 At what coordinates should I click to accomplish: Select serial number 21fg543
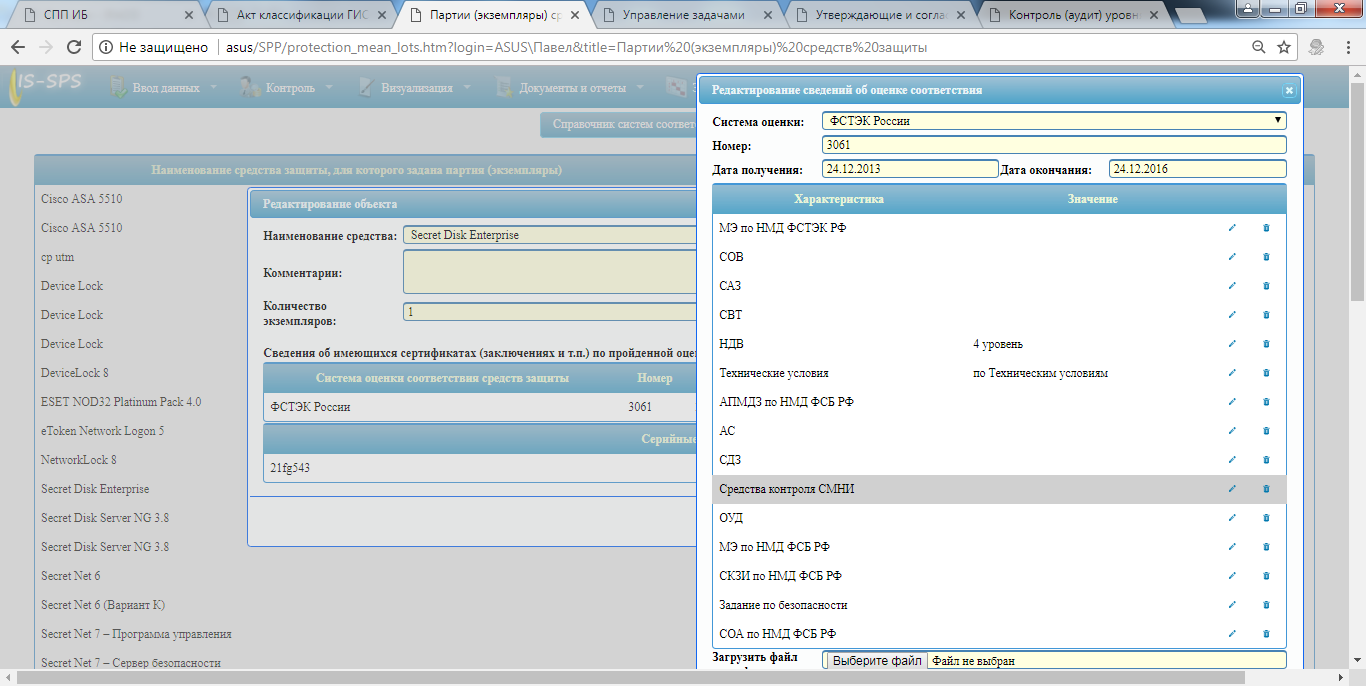click(481, 467)
